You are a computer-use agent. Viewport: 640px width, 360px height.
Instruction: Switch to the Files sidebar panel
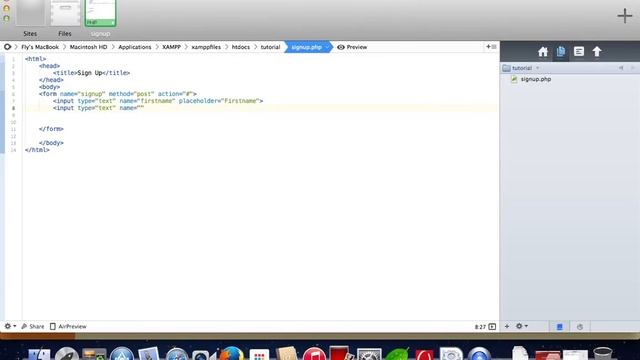[561, 51]
